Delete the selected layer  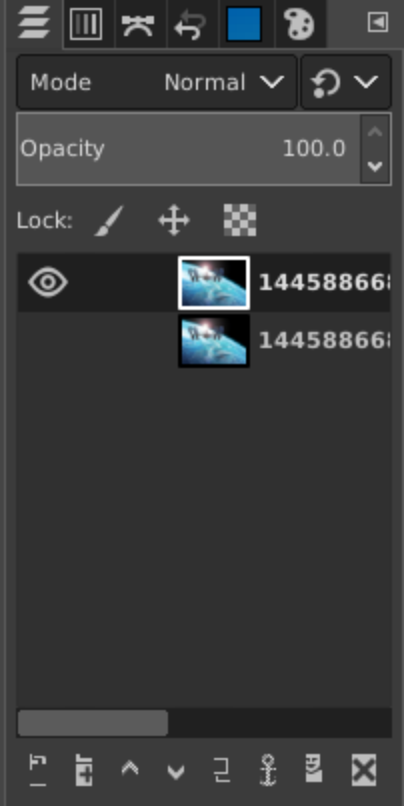point(364,770)
